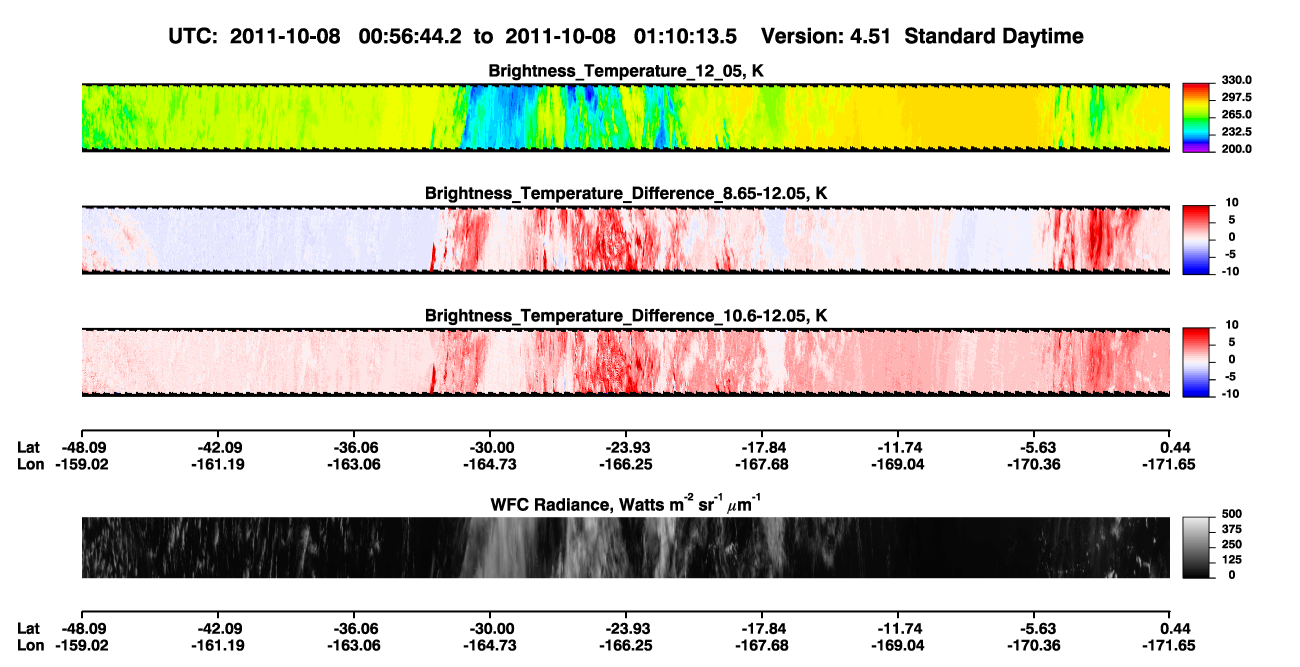The width and height of the screenshot is (1300, 667).
Task: Click the Brightness_Temperature_12_05 panel title
Action: click(x=626, y=71)
